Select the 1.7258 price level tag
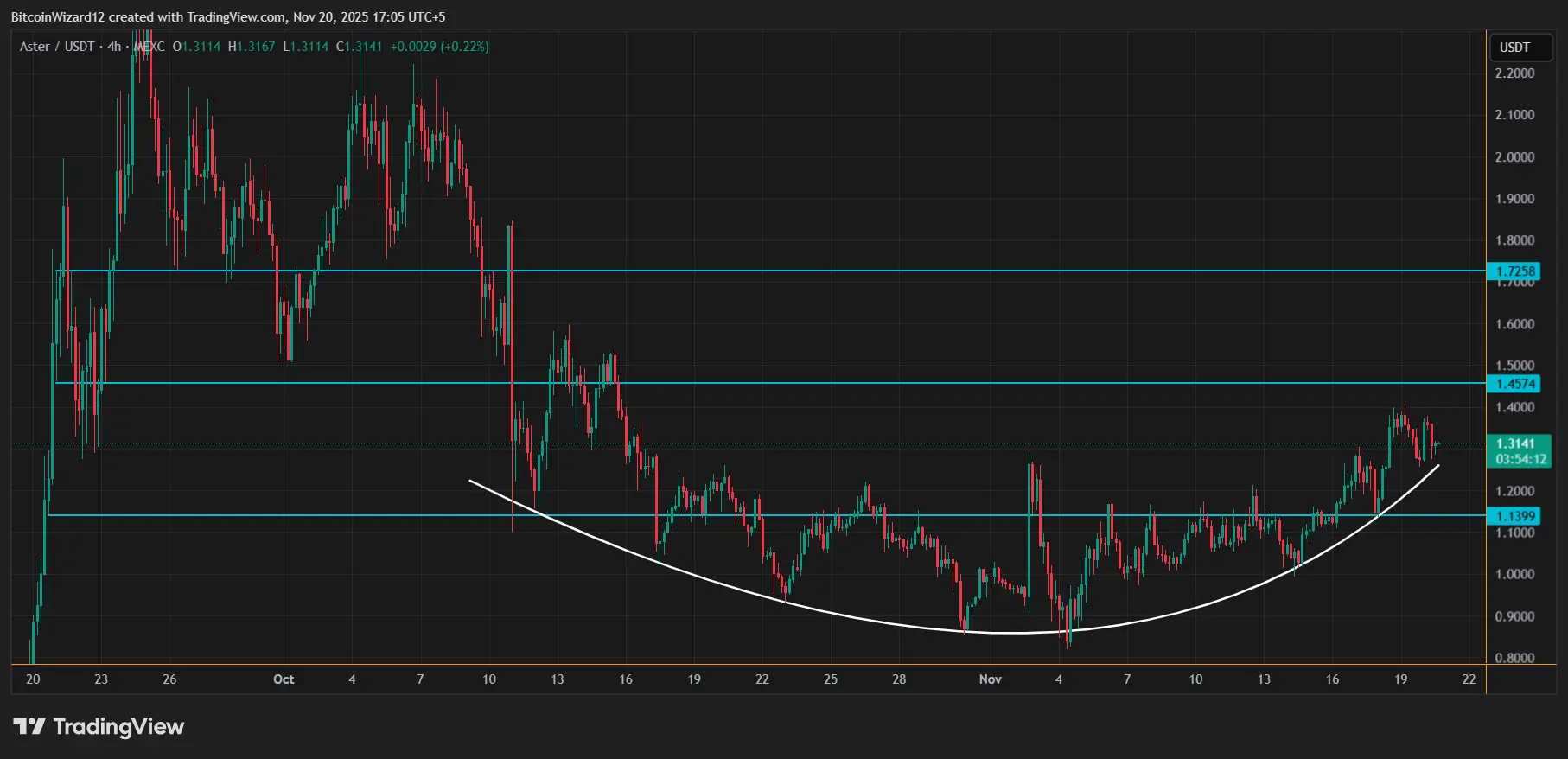1568x759 pixels. click(x=1515, y=271)
